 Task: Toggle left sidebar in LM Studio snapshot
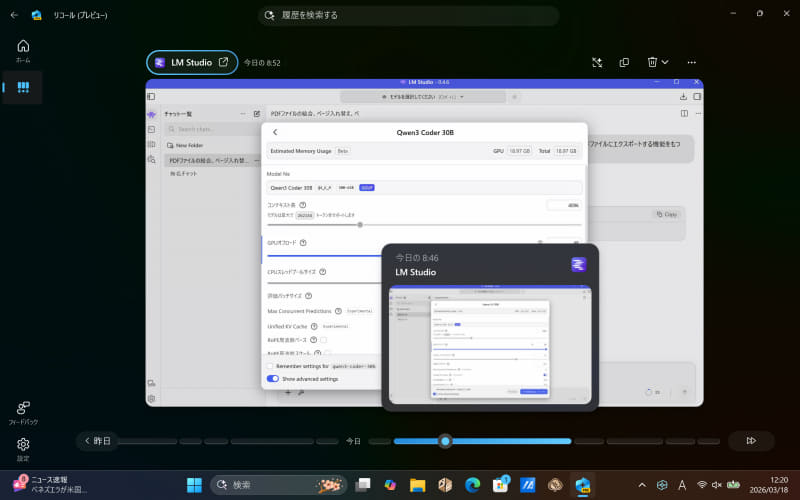(151, 96)
